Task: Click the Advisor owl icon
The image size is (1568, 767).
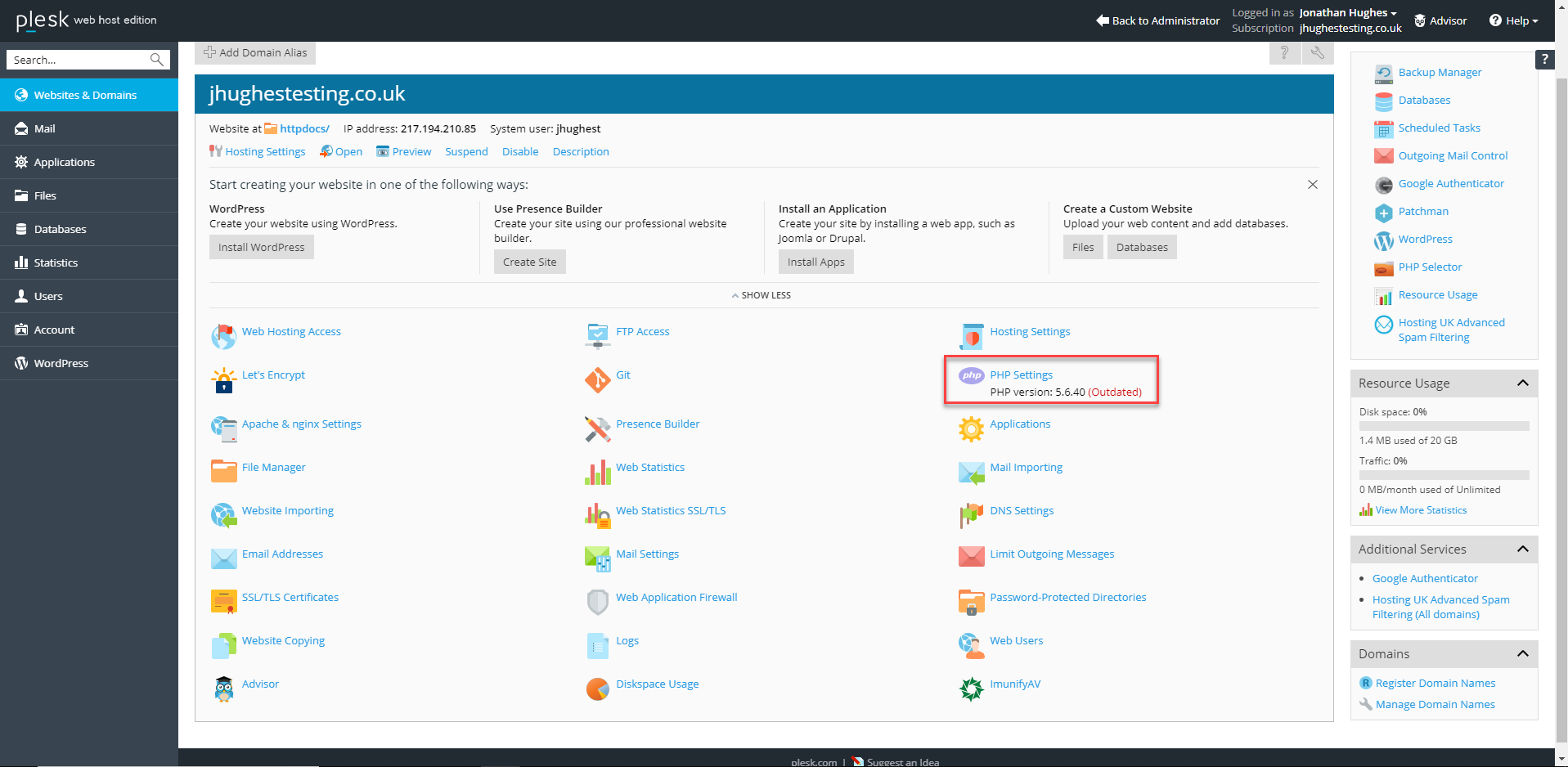Action: (x=223, y=689)
